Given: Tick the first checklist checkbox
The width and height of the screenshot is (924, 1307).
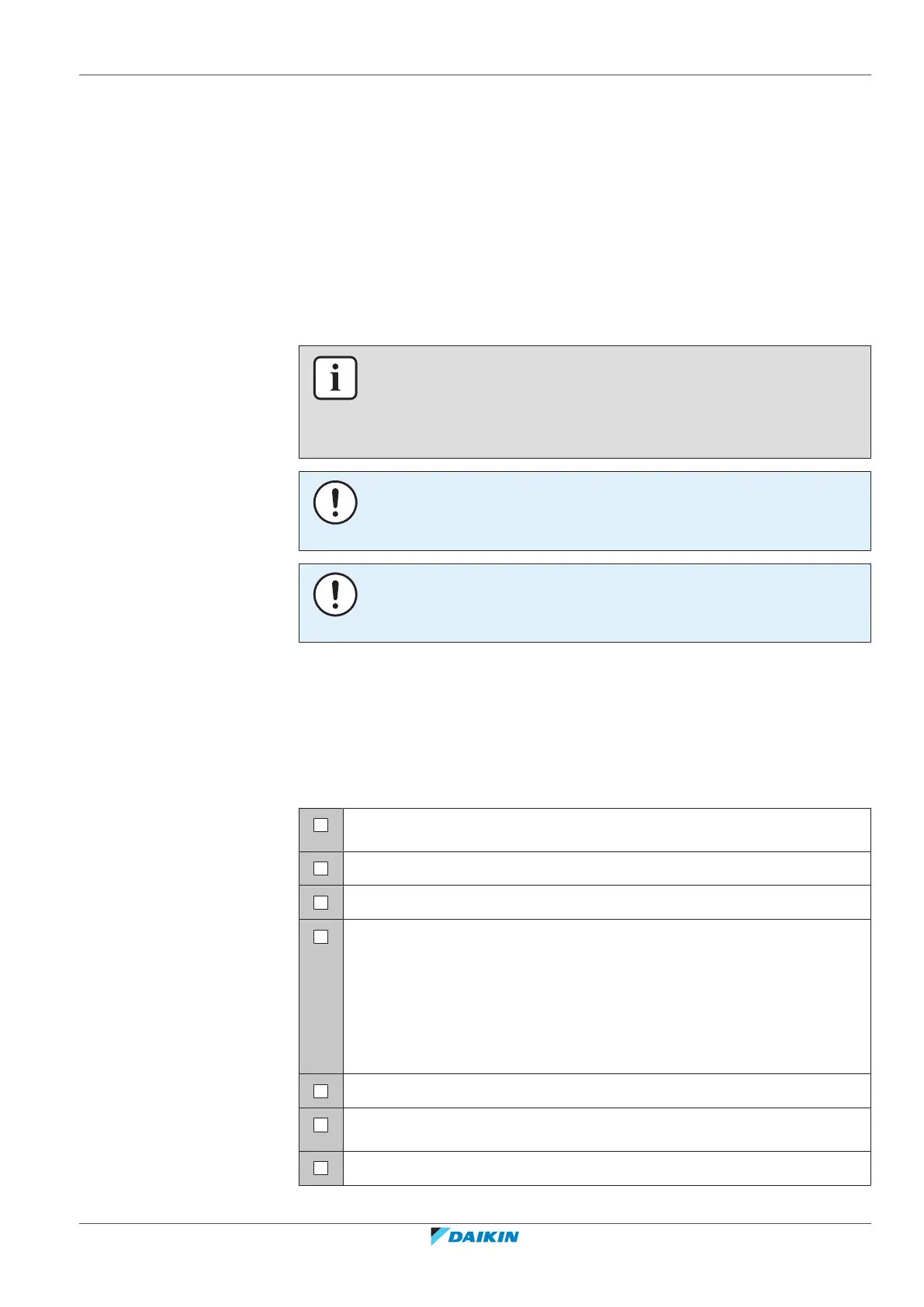Looking at the screenshot, I should click(320, 825).
